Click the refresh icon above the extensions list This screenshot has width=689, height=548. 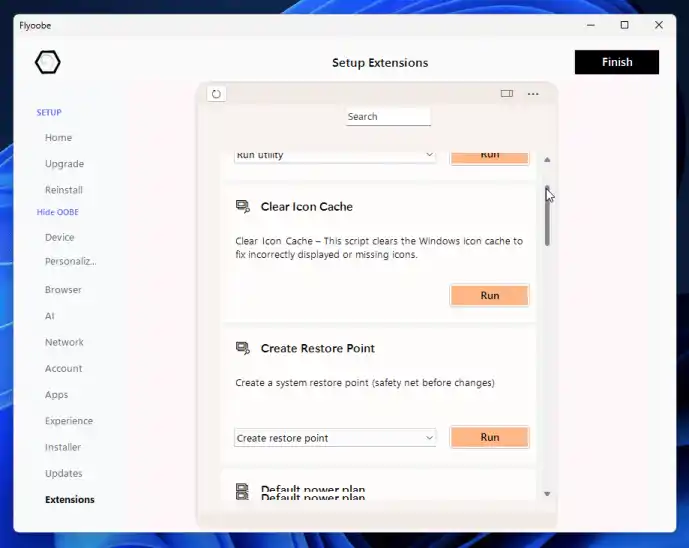pyautogui.click(x=216, y=94)
